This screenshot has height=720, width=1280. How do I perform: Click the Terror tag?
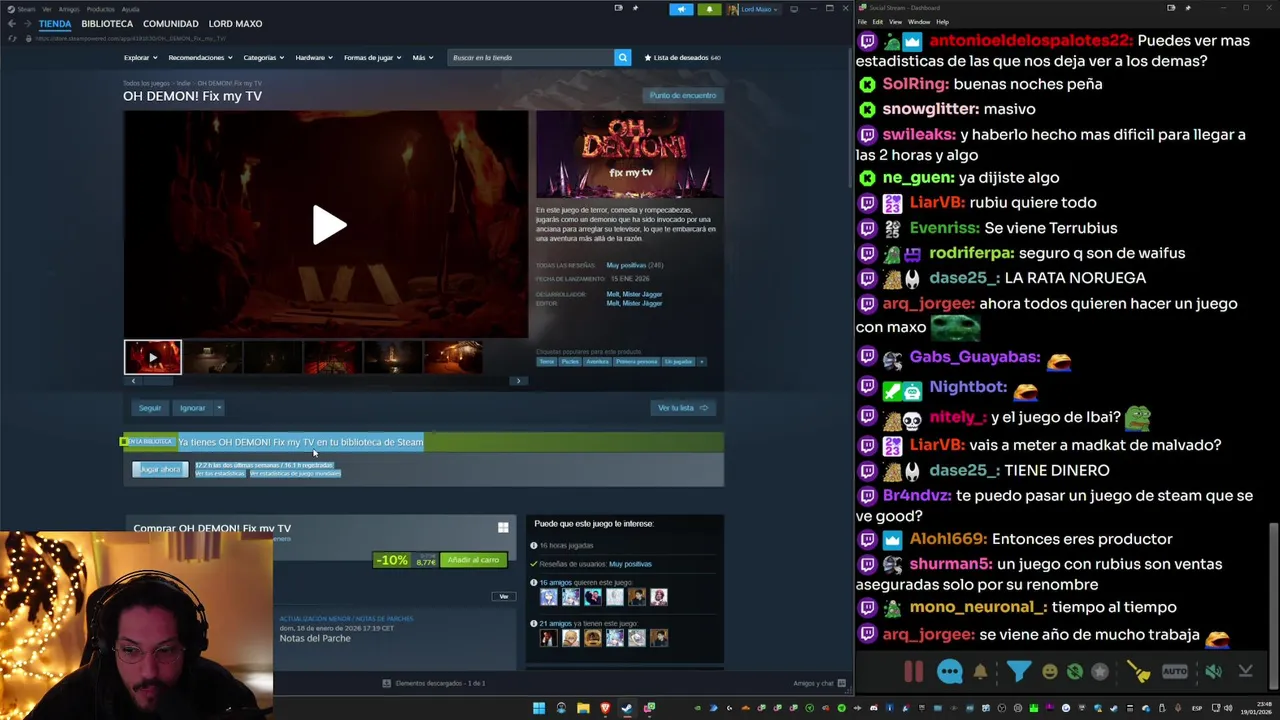coord(547,362)
